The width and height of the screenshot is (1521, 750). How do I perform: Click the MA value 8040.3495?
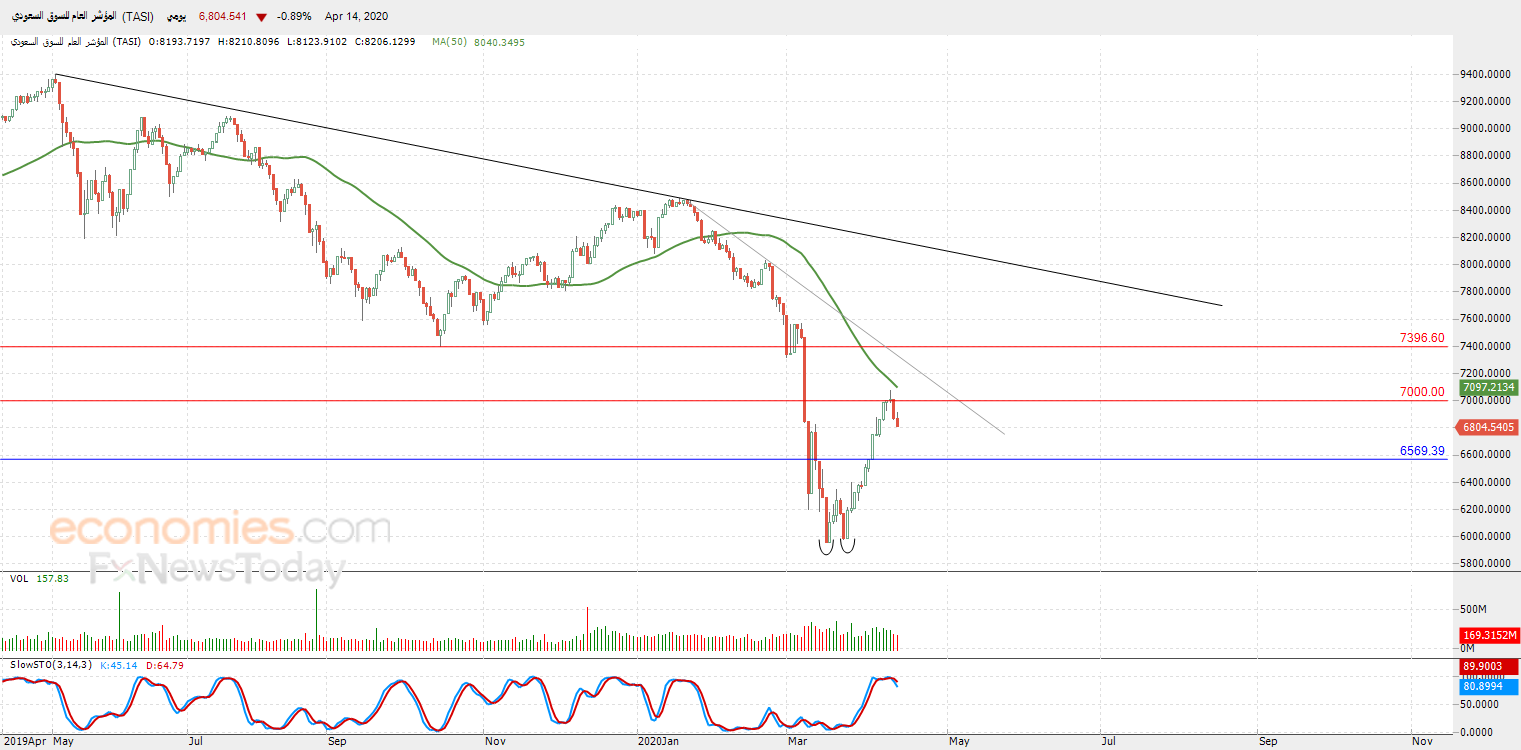click(500, 42)
